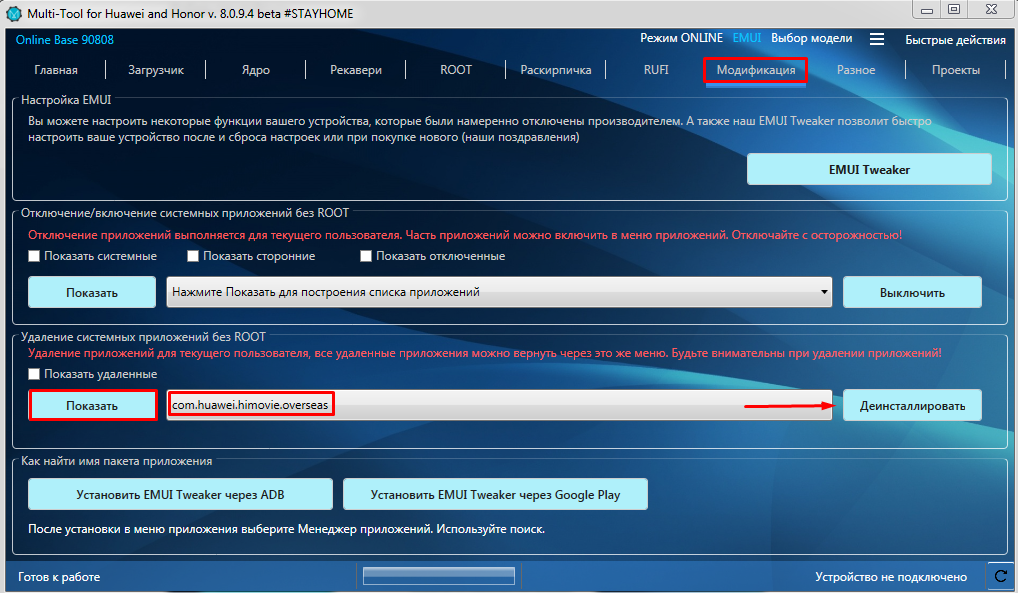Open the hamburger menu icon
The image size is (1018, 593).
[x=876, y=40]
